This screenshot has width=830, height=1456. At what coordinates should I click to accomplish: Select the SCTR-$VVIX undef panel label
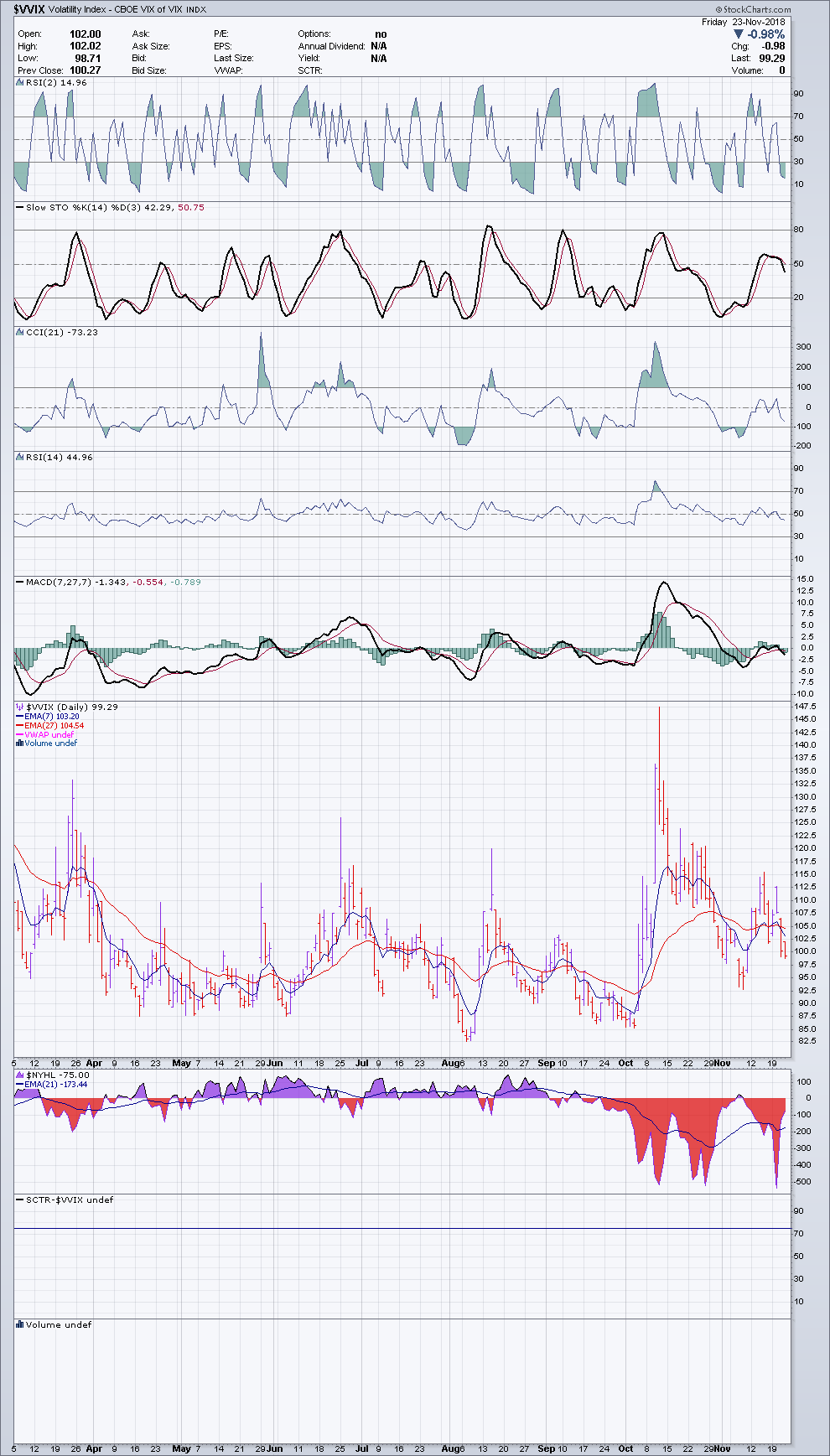(x=69, y=1200)
